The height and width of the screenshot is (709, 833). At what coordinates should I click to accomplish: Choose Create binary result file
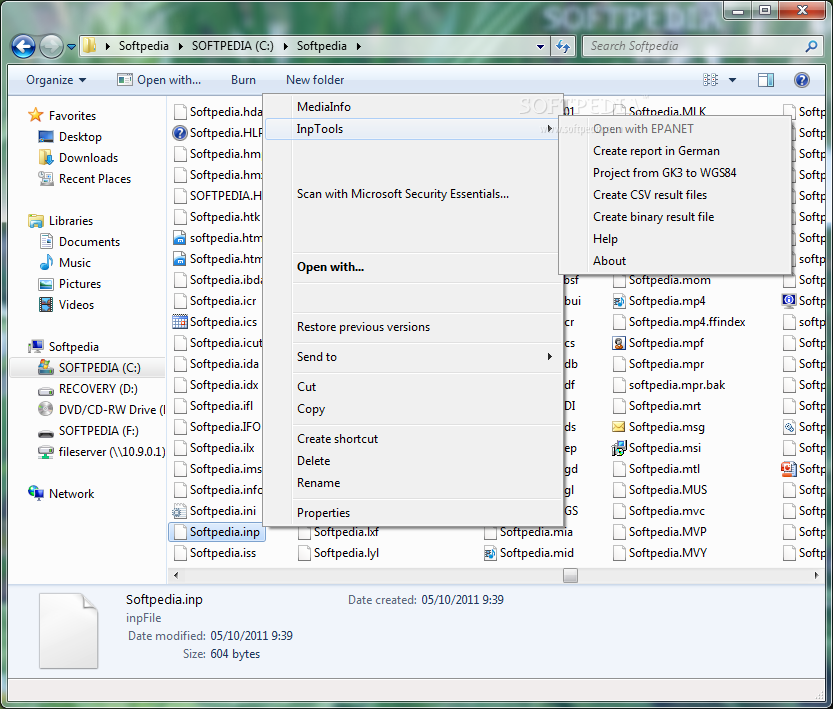click(x=675, y=217)
